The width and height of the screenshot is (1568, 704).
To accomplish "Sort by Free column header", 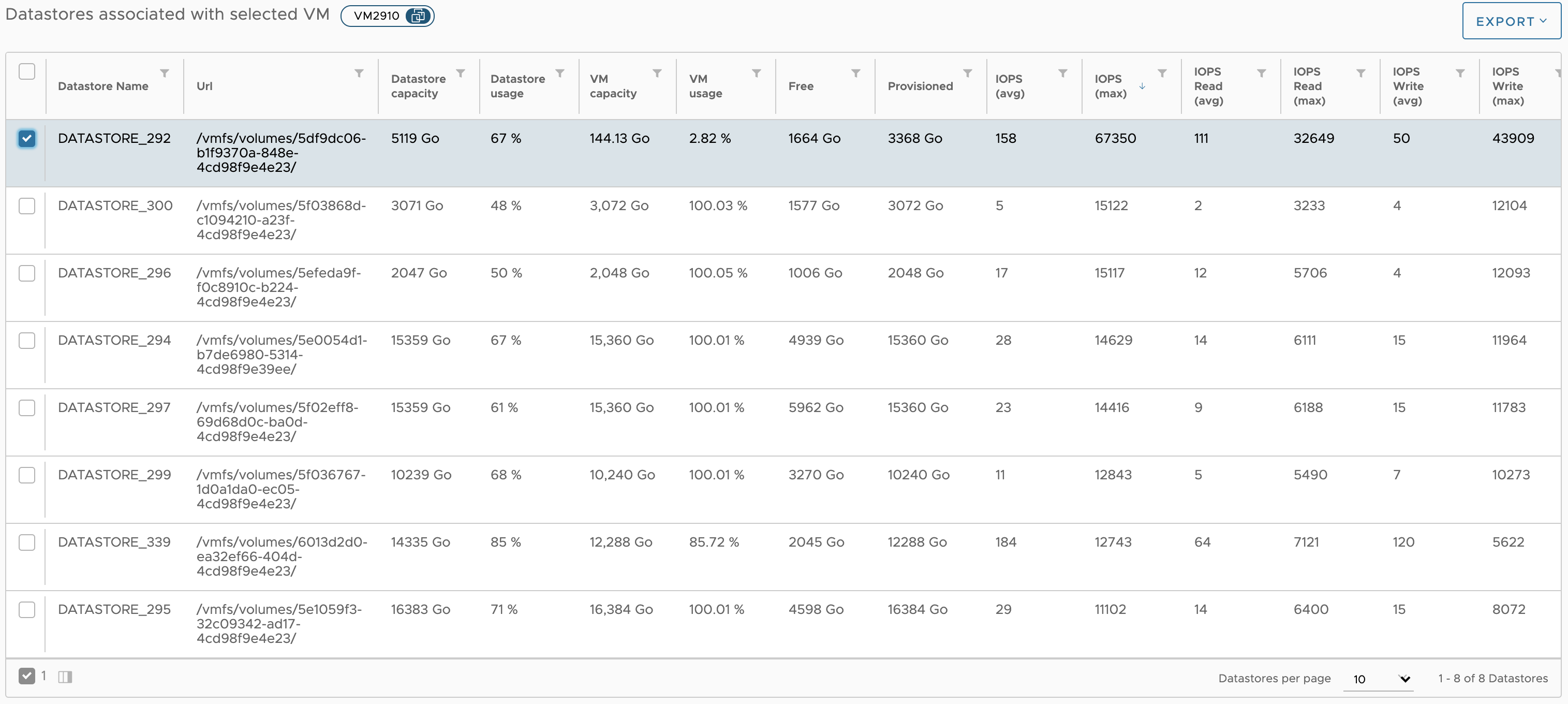I will tap(801, 86).
